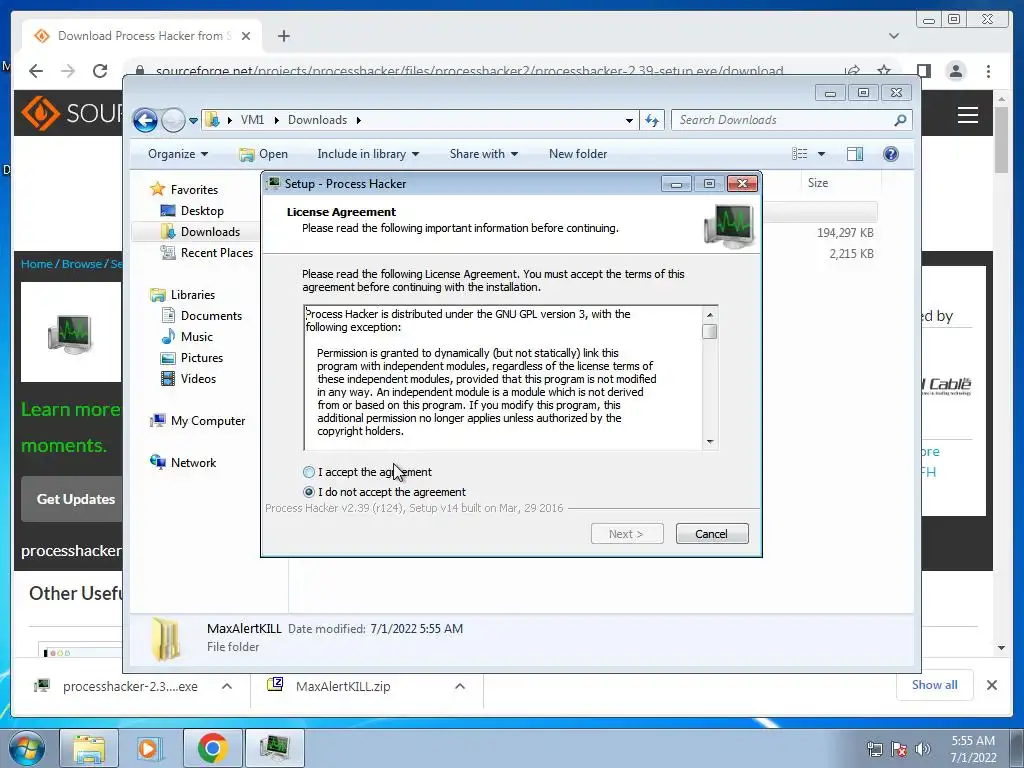This screenshot has width=1024, height=768.
Task: Open SourceForge hamburger menu
Action: pos(967,115)
